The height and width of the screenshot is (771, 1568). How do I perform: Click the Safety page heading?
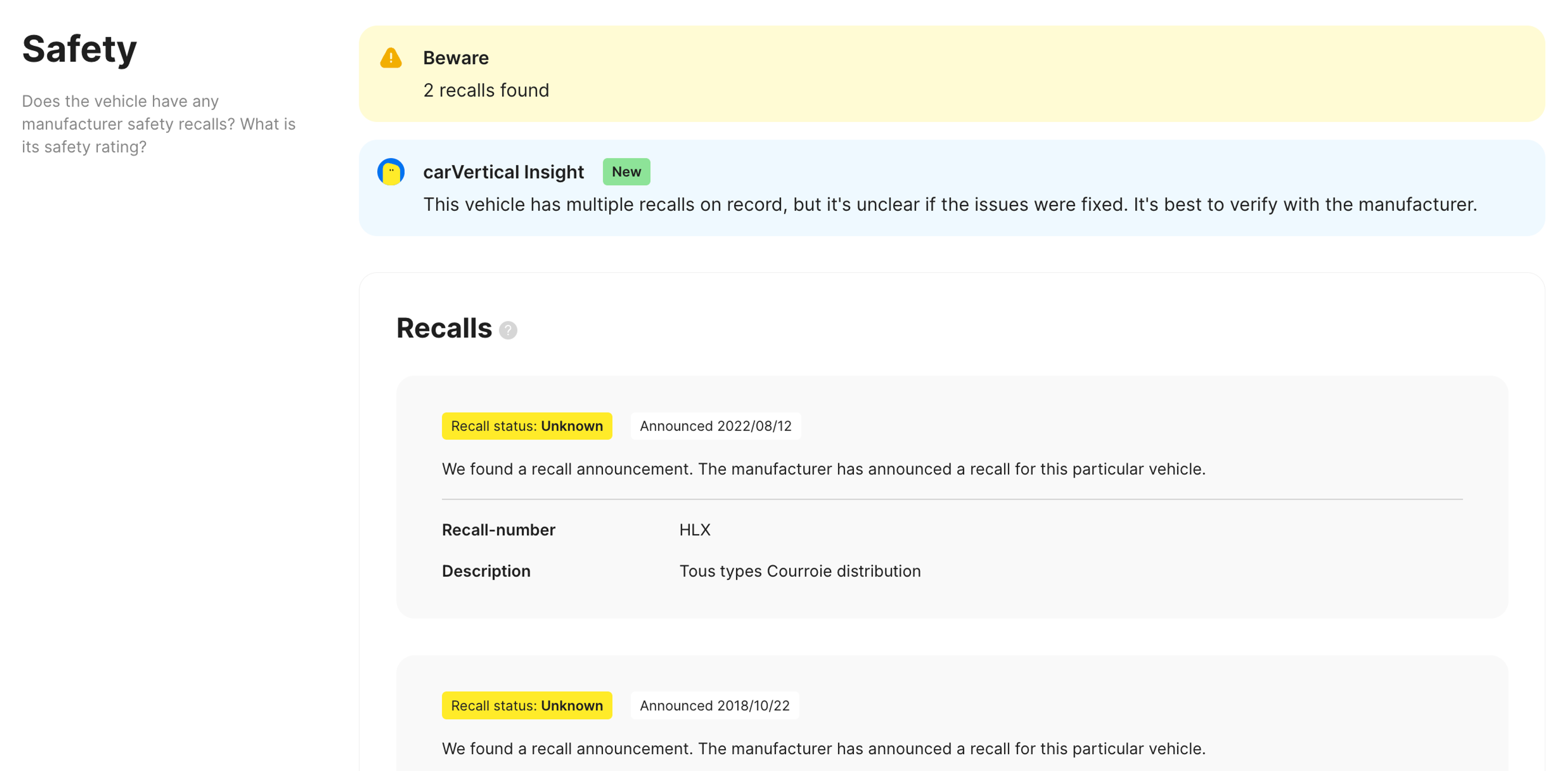(79, 49)
